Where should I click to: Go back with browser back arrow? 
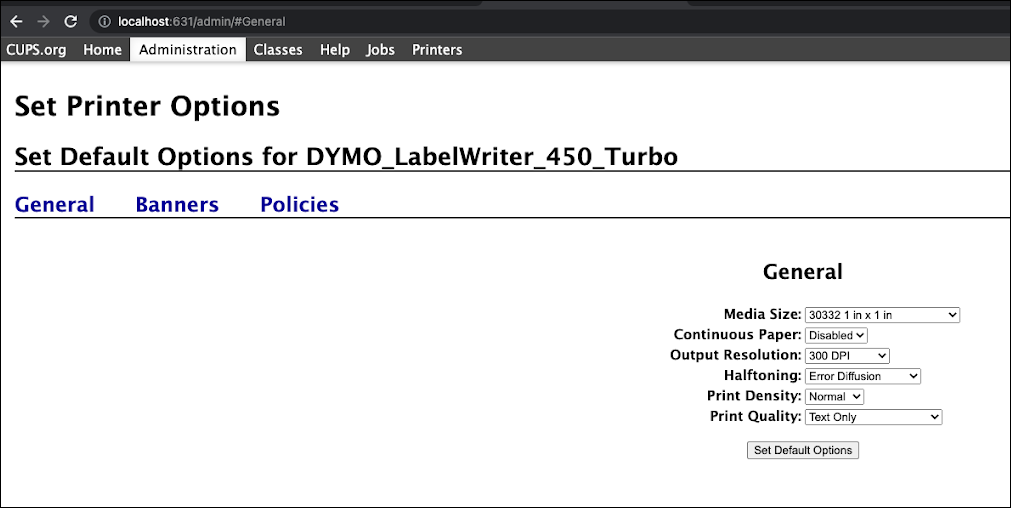pos(16,21)
